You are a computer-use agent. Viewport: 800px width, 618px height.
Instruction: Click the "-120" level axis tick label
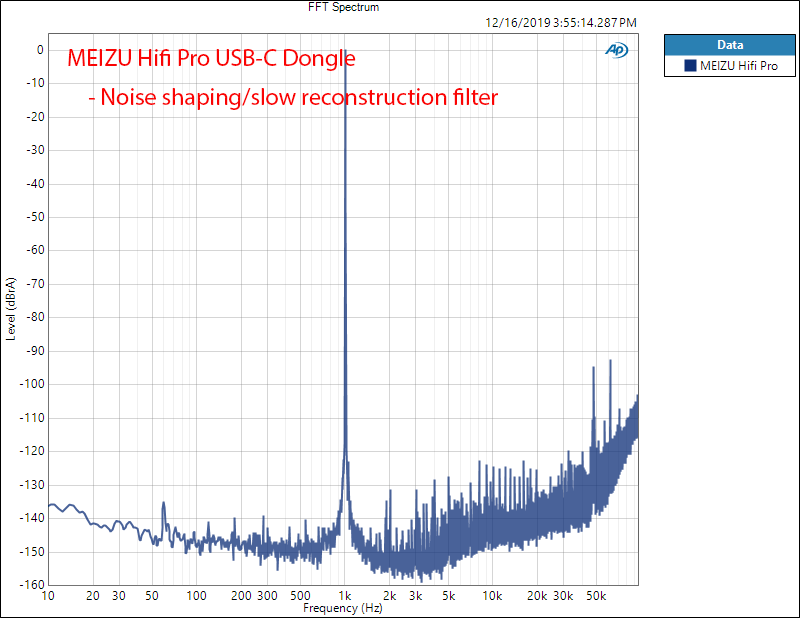[x=32, y=451]
